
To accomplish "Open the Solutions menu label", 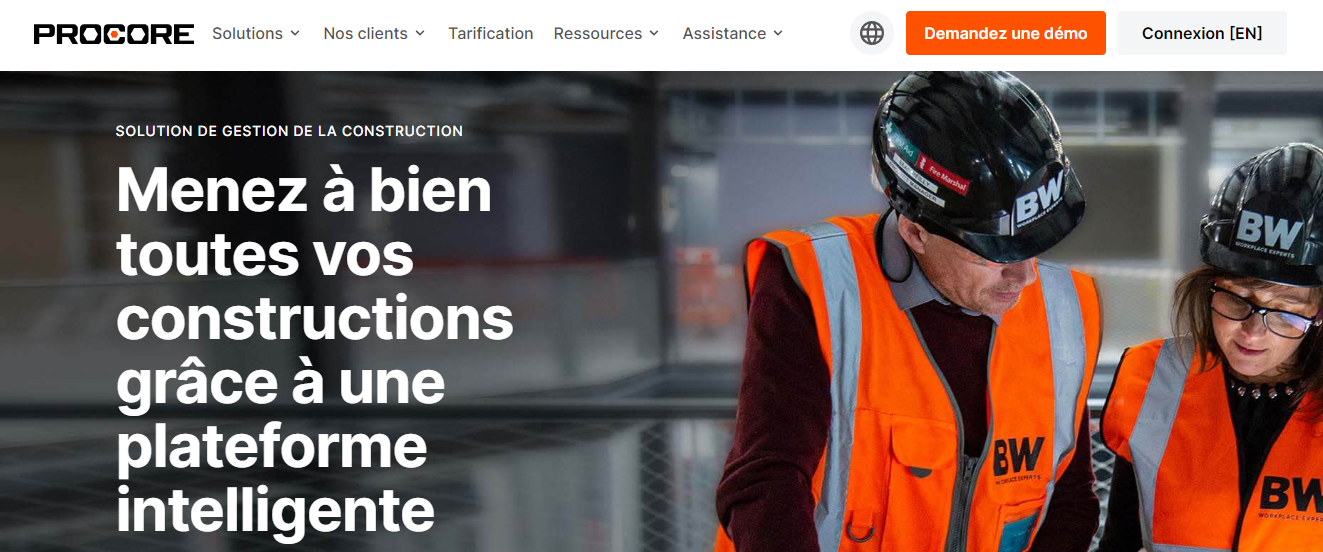I will (247, 33).
